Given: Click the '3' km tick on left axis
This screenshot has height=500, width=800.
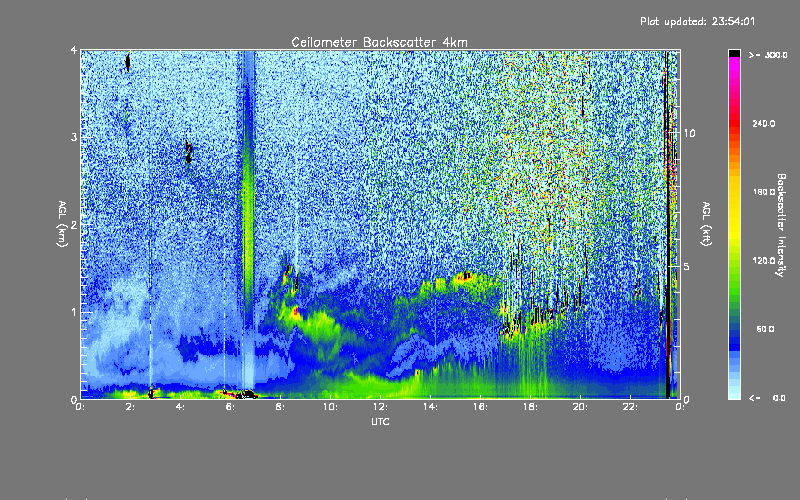Looking at the screenshot, I should pyautogui.click(x=74, y=137).
